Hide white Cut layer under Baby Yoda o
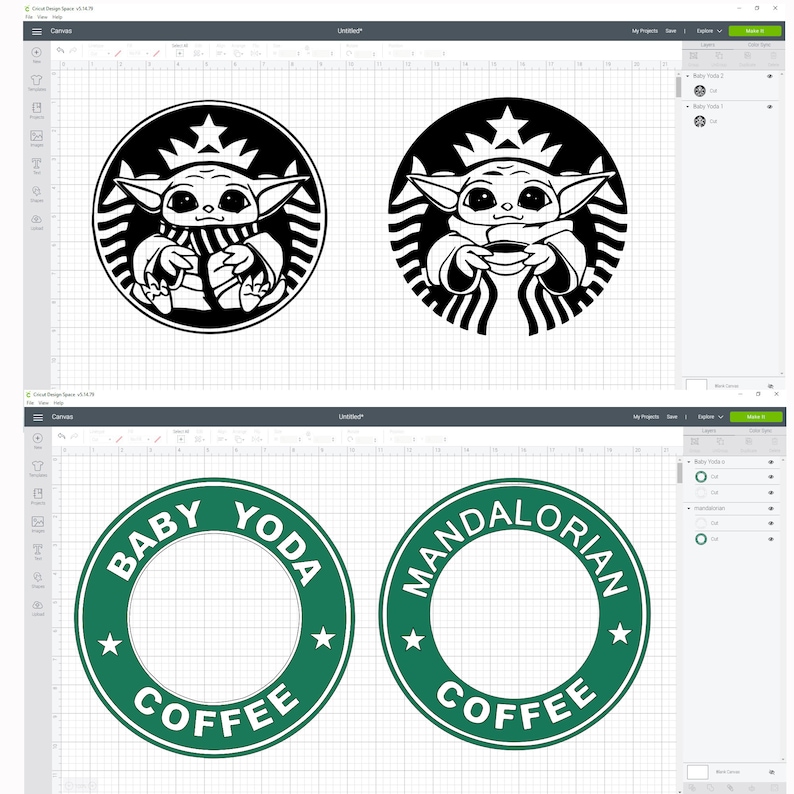Viewport: 794px width, 794px height. (771, 493)
